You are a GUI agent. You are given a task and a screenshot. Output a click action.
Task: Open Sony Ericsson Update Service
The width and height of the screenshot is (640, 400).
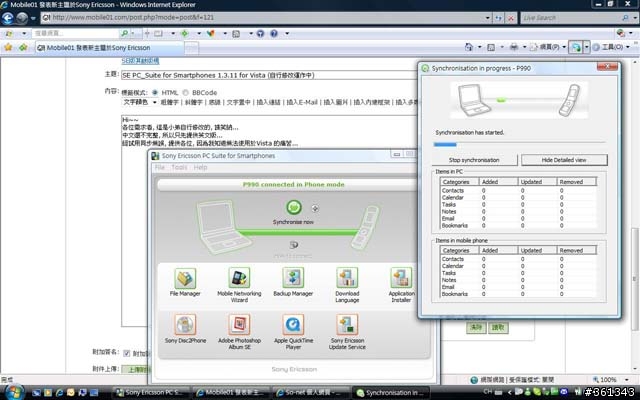(347, 332)
